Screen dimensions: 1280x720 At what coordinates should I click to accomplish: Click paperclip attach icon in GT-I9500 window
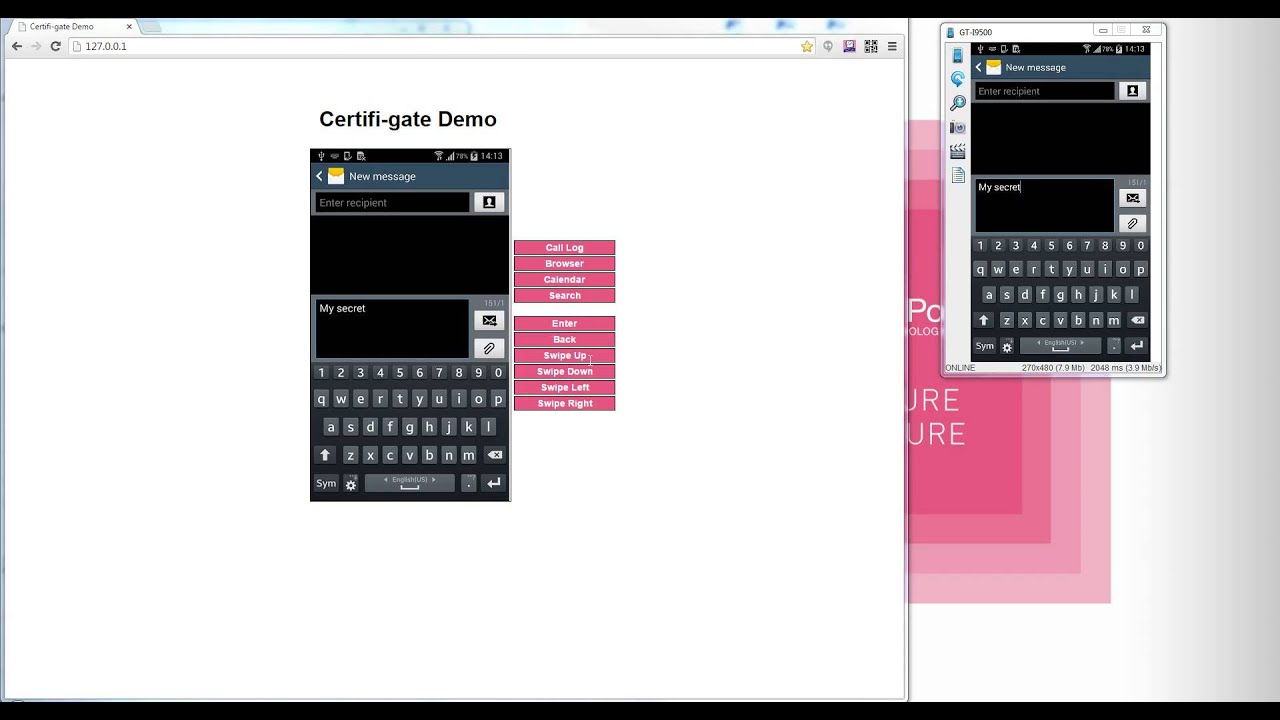point(1132,223)
